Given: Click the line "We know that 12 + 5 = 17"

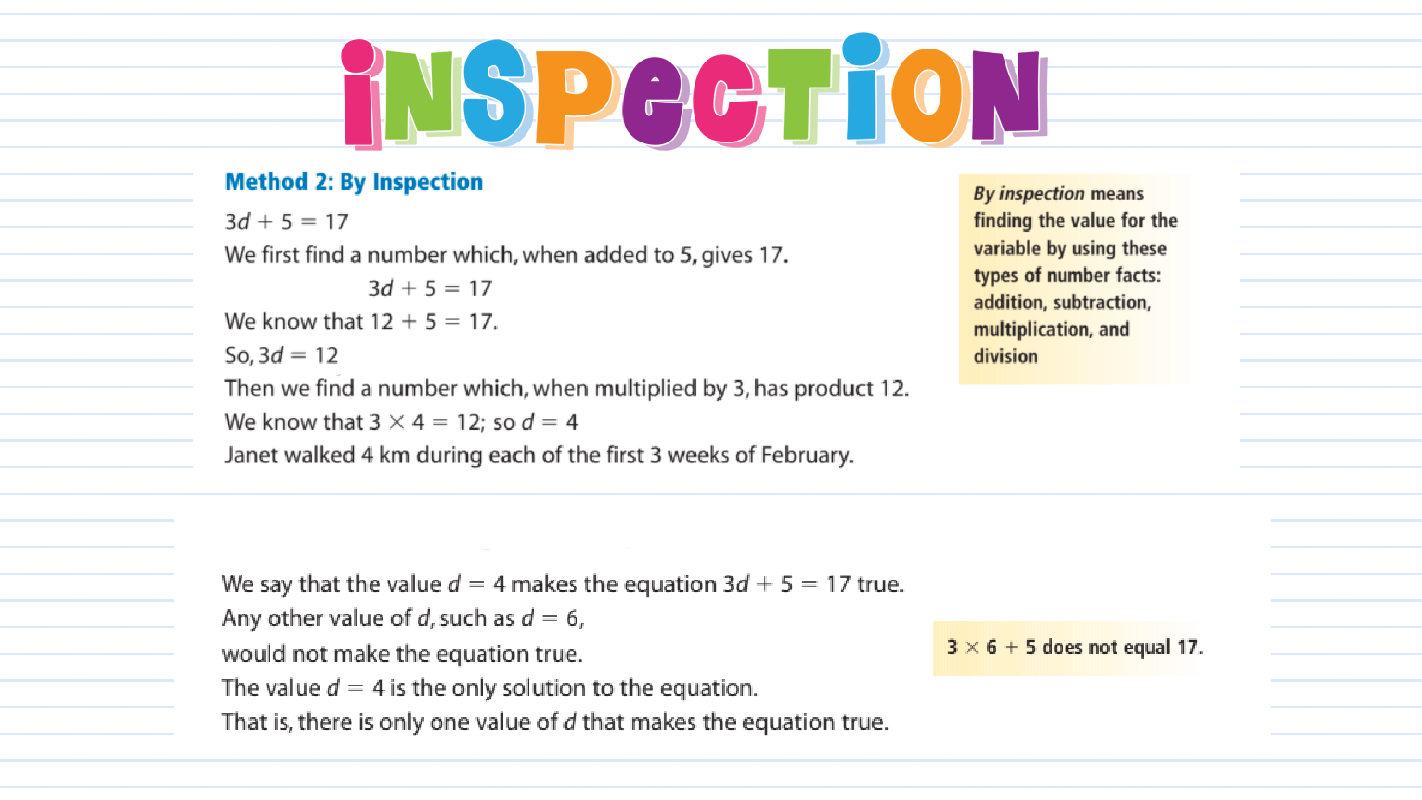Looking at the screenshot, I should 361,322.
